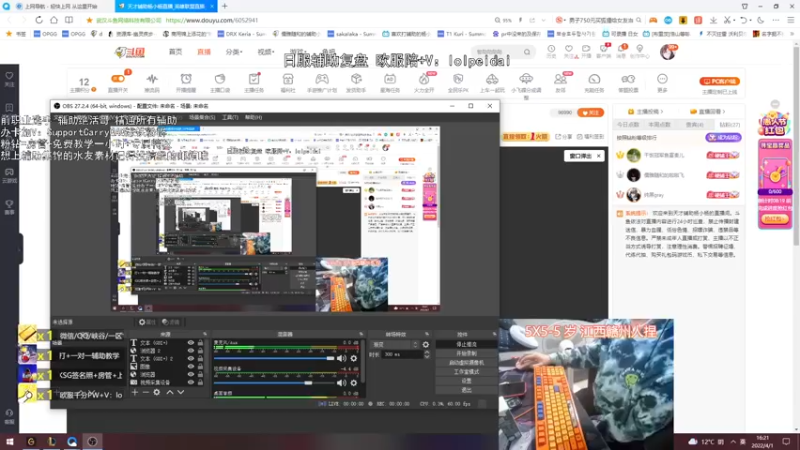Open the 帮助(H) menu in OBS

click(254, 117)
